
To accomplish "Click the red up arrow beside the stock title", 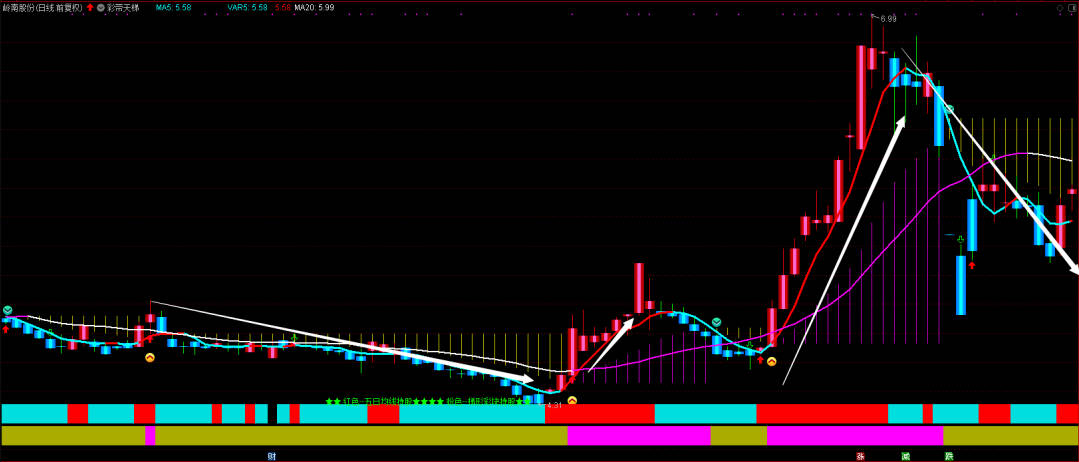I will (x=89, y=7).
